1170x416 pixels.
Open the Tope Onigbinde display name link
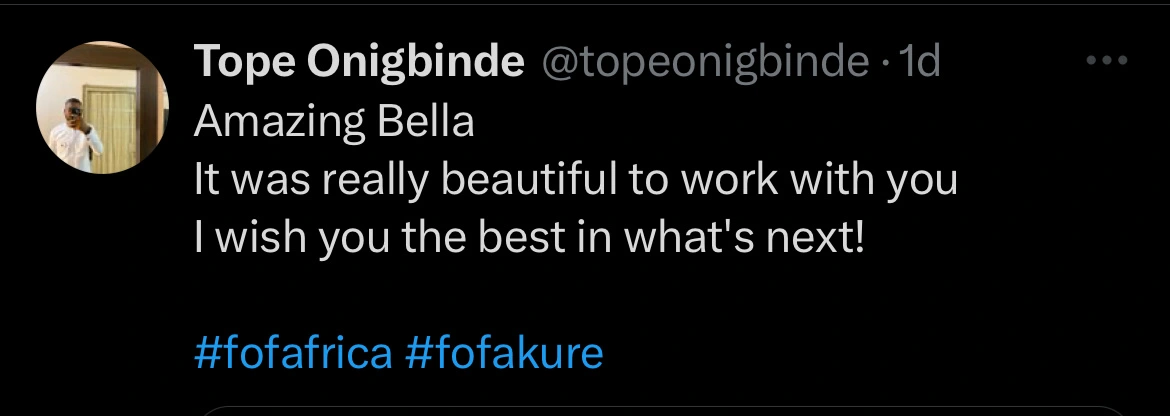click(x=359, y=63)
